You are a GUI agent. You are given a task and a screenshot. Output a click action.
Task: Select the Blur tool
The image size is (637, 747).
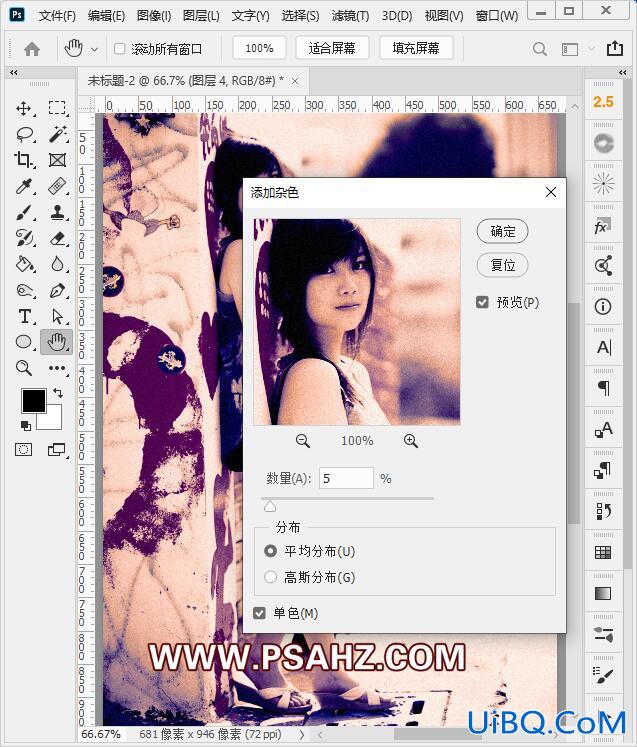(57, 264)
